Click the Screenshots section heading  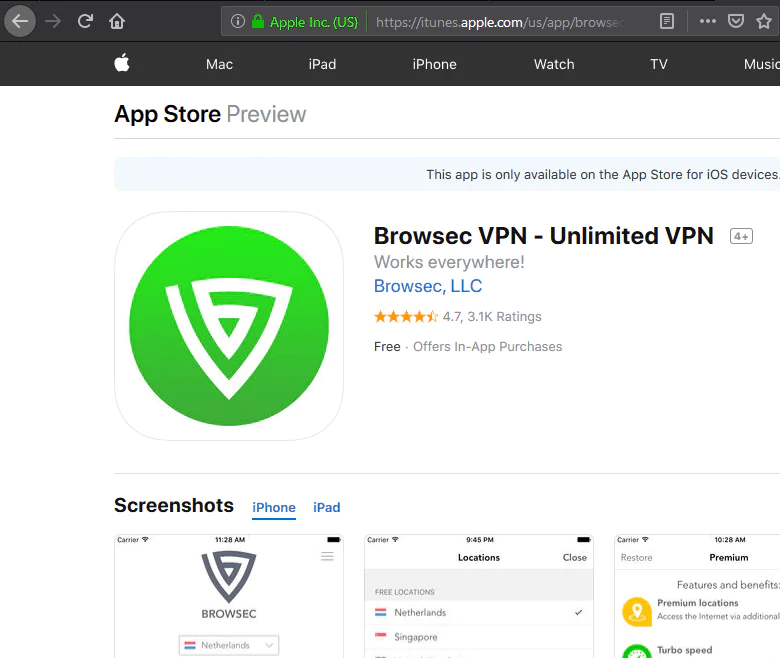(174, 505)
